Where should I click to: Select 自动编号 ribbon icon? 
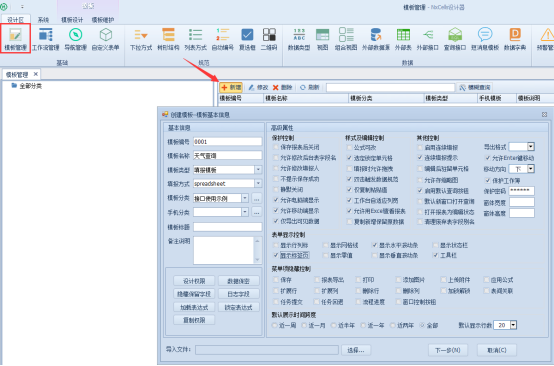[223, 39]
